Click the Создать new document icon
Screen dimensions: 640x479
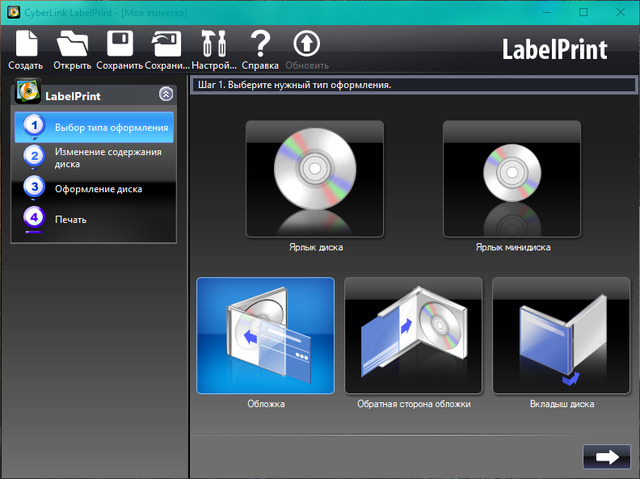[x=25, y=45]
